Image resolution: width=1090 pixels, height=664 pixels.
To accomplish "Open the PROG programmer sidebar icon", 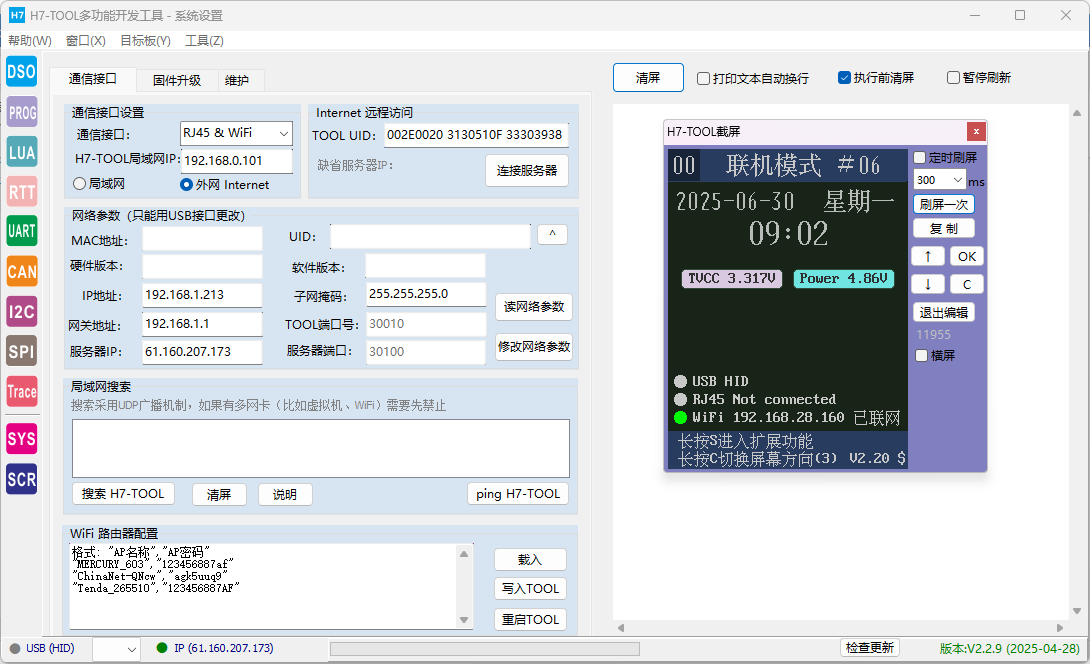I will click(22, 112).
